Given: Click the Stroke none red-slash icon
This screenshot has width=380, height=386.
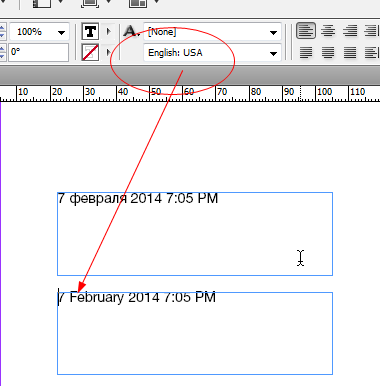Looking at the screenshot, I should 90,52.
